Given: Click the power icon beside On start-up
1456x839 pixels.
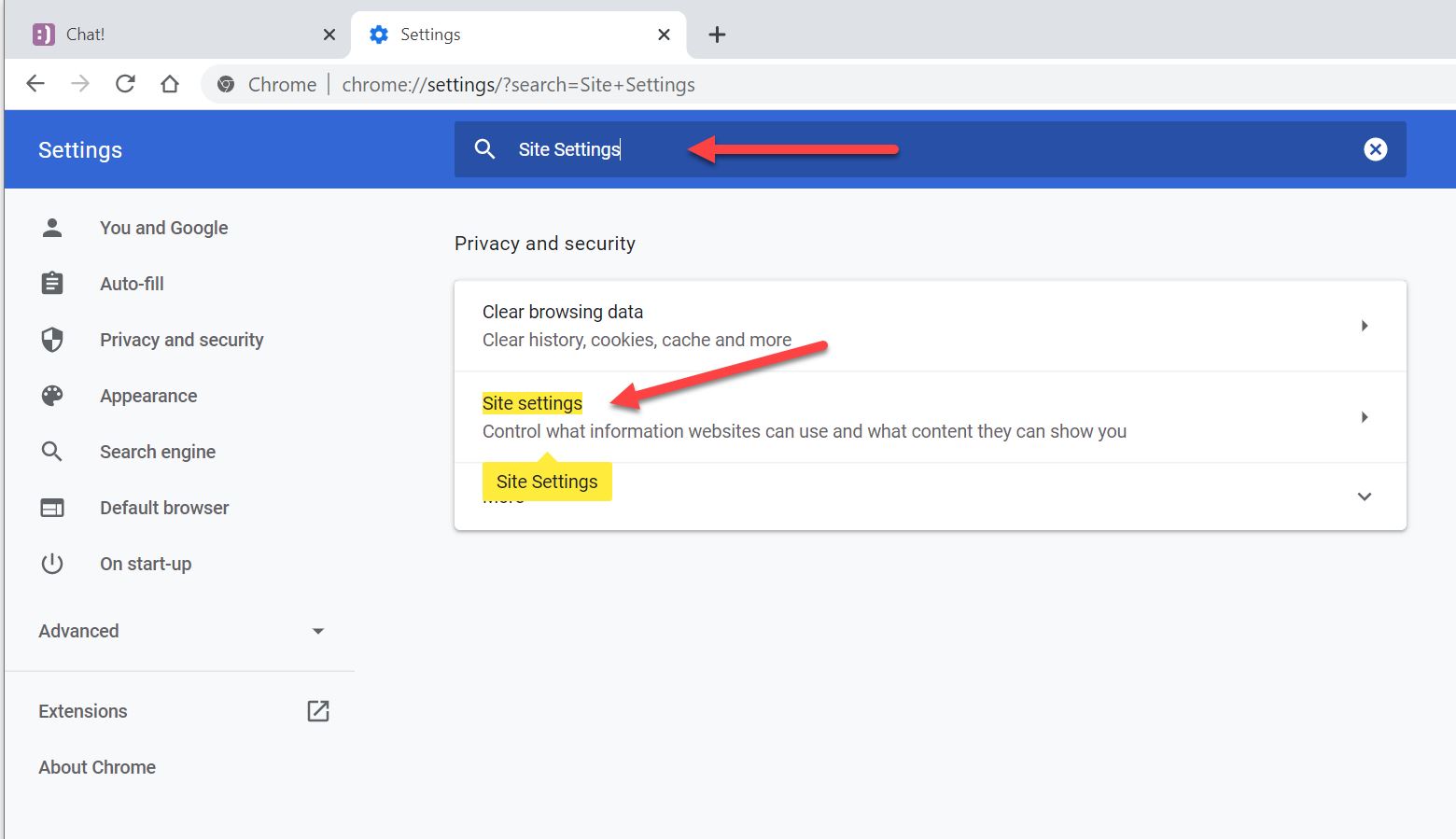Looking at the screenshot, I should [52, 564].
